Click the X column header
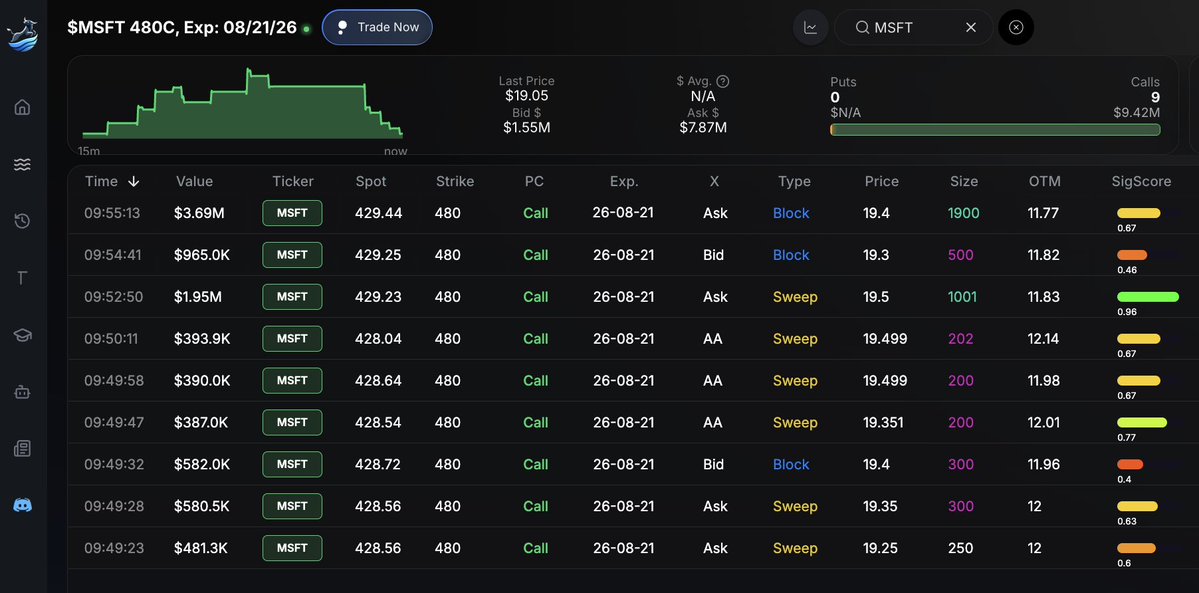This screenshot has height=593, width=1199. pyautogui.click(x=714, y=181)
